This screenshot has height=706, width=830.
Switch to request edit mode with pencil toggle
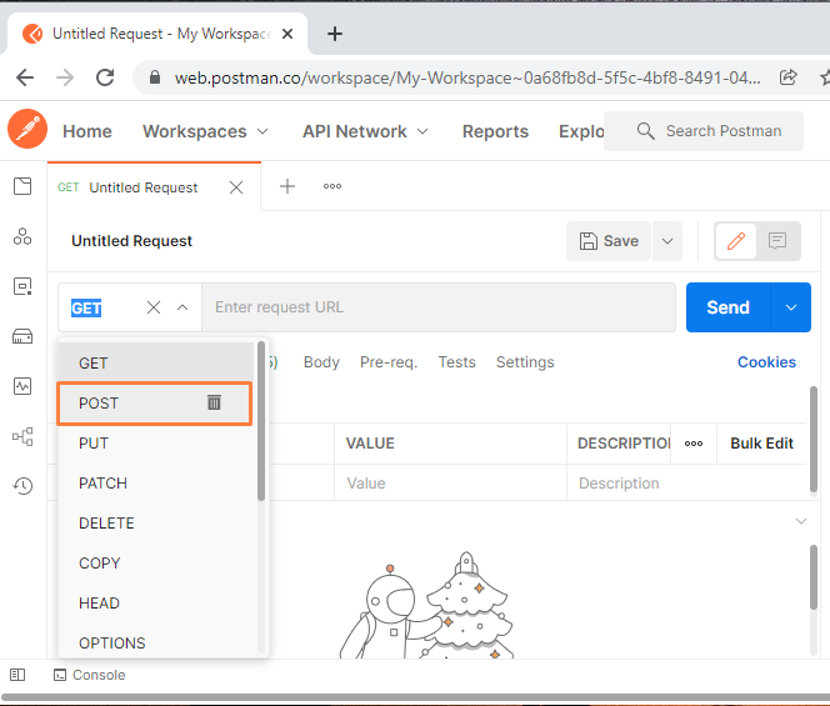[736, 241]
